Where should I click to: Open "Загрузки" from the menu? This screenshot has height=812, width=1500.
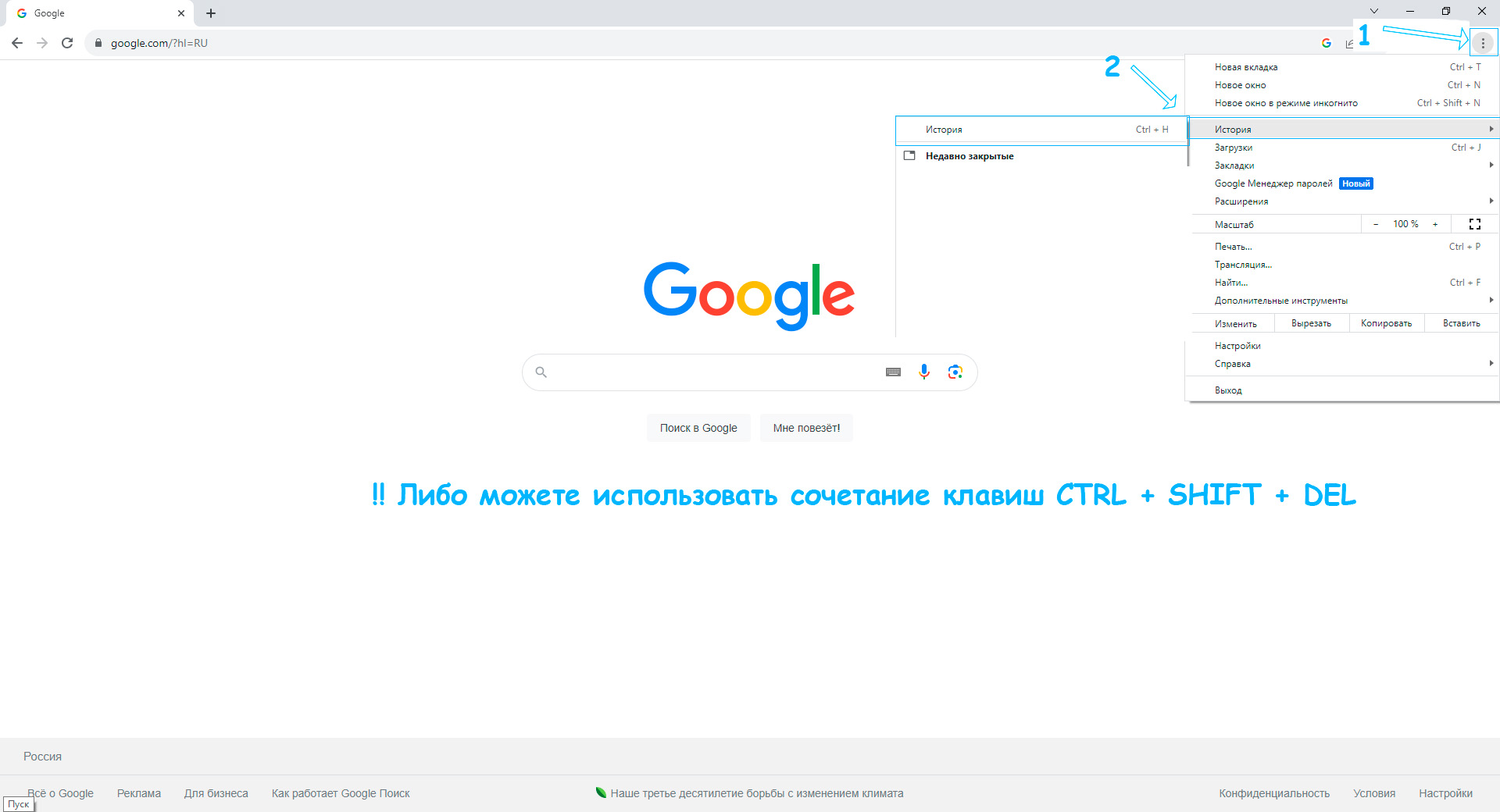click(x=1342, y=148)
